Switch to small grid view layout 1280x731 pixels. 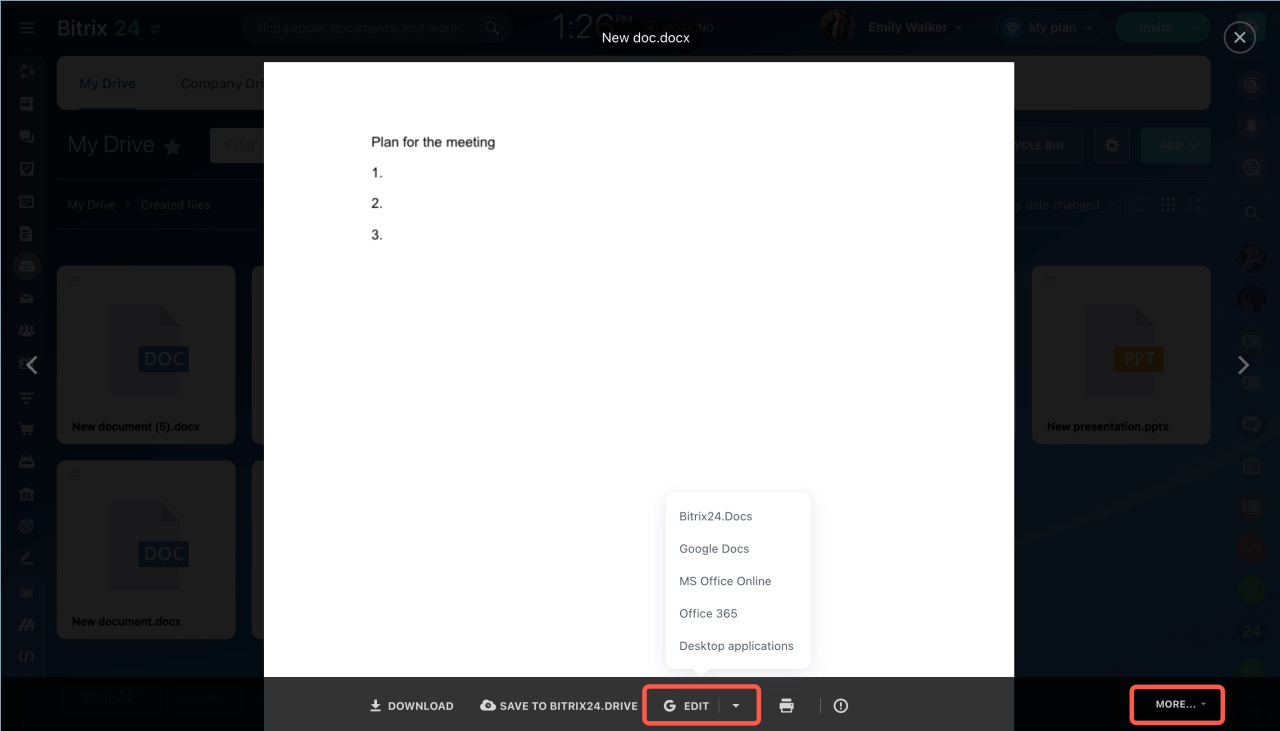pos(1168,205)
